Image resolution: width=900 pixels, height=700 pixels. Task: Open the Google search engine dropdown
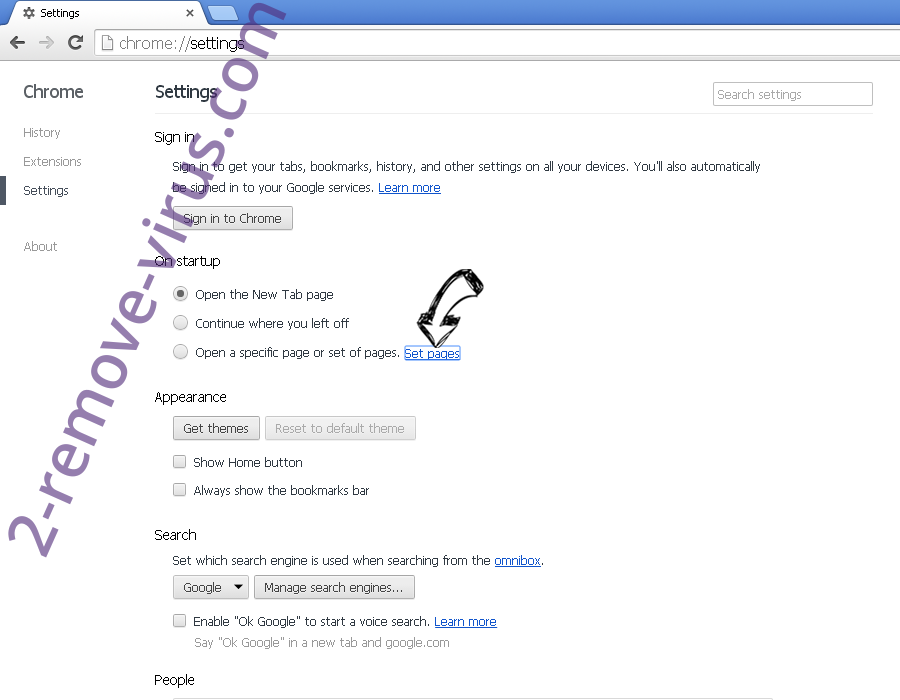tap(211, 588)
